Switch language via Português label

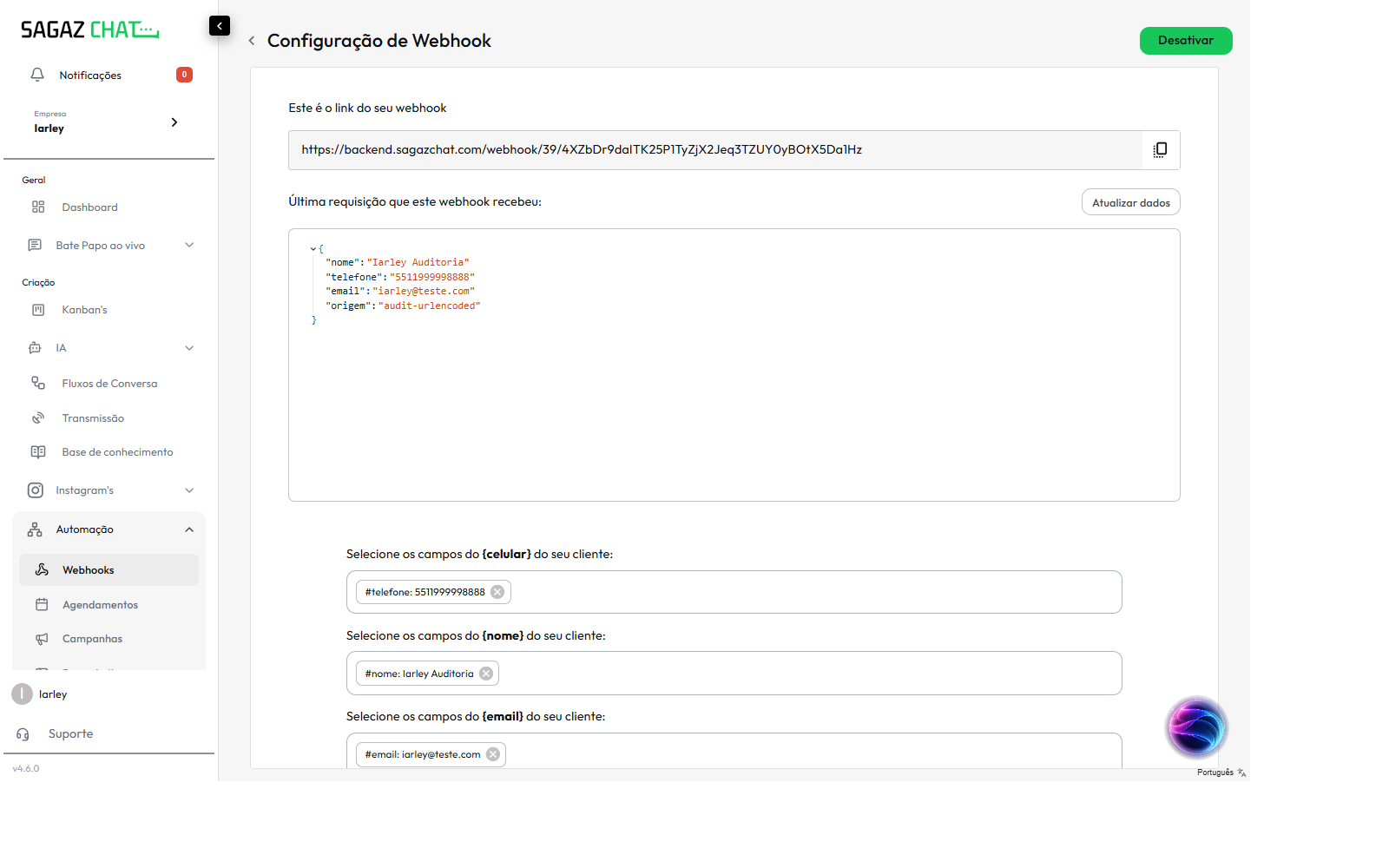(x=1215, y=773)
